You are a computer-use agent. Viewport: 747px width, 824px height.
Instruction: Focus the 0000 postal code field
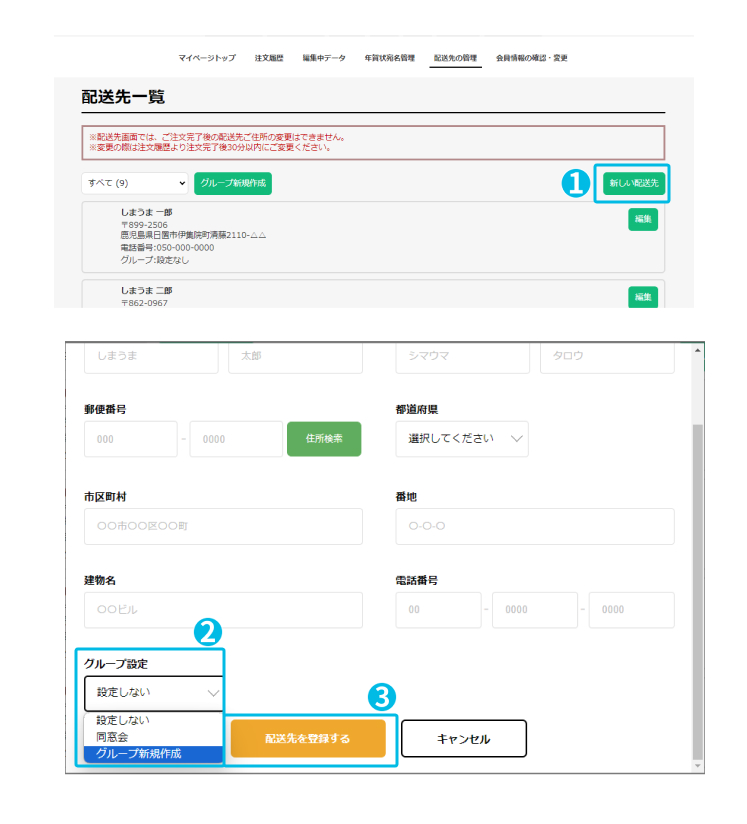click(236, 439)
